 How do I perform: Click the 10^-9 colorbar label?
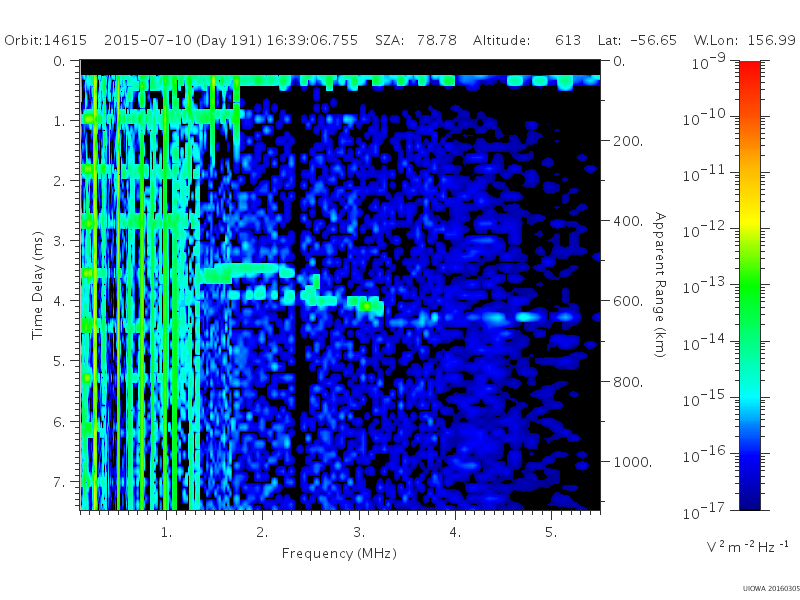pos(709,61)
